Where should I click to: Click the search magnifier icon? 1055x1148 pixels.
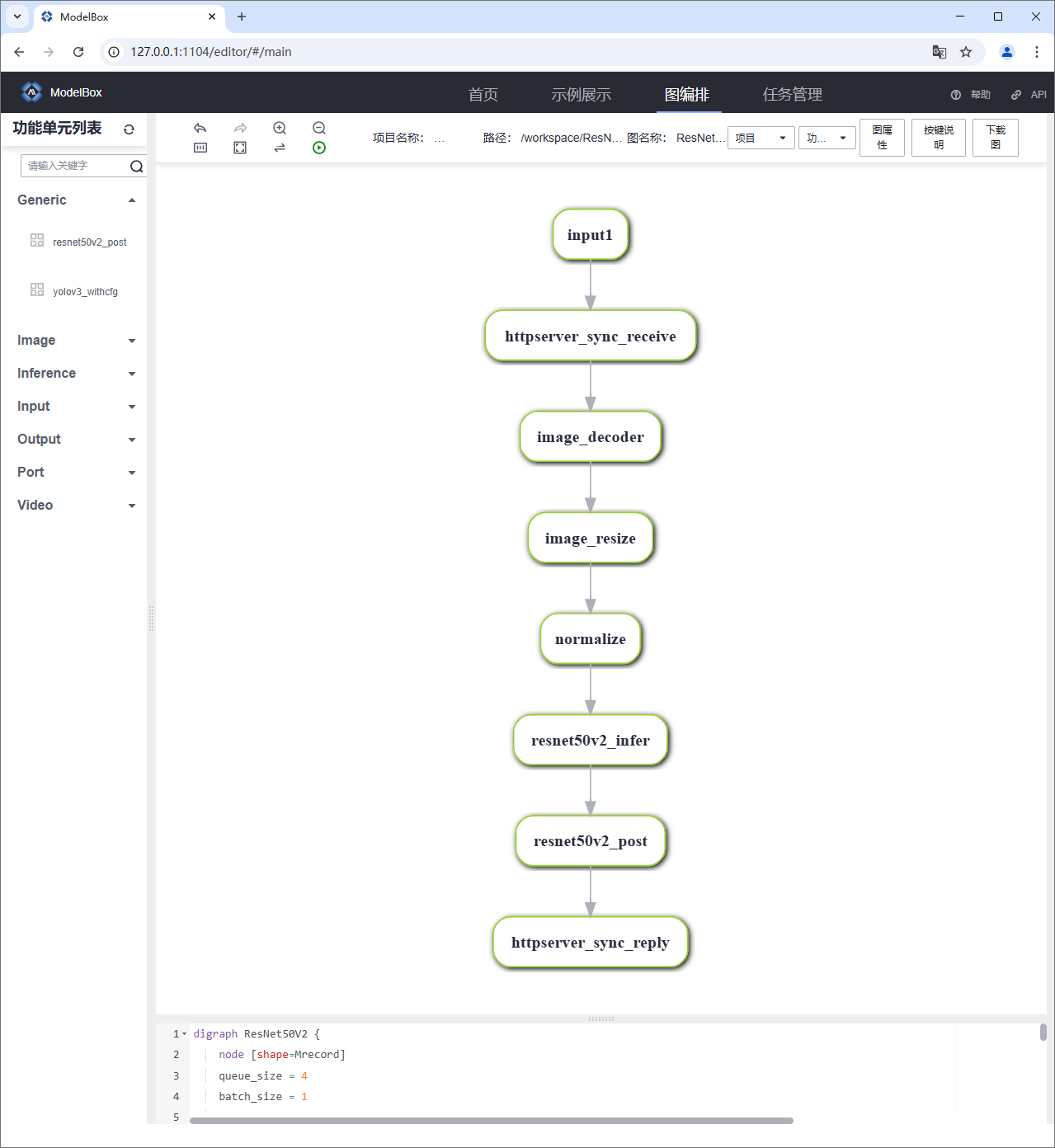click(x=136, y=167)
